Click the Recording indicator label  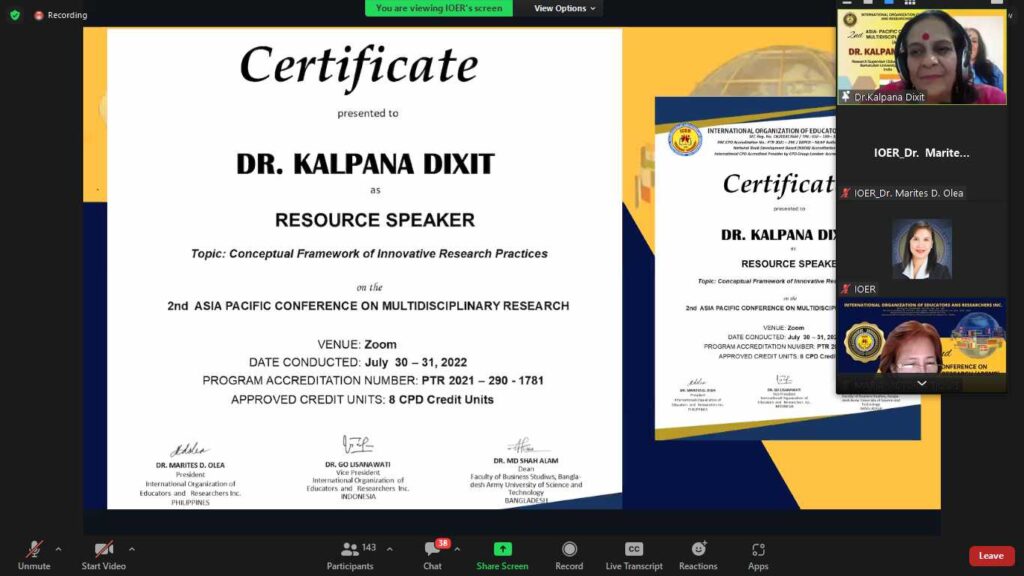click(x=67, y=15)
